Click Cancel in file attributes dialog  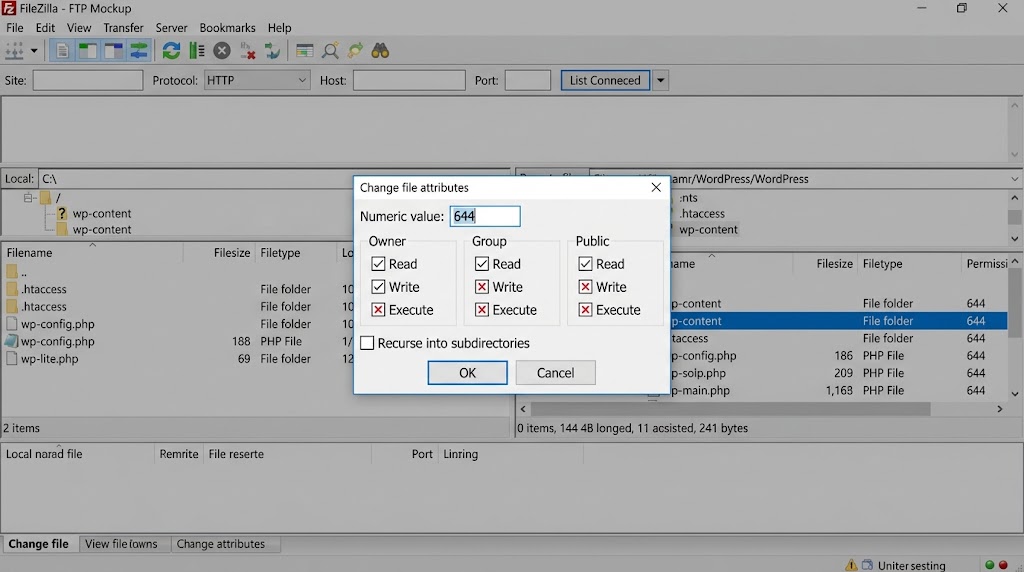pos(555,373)
